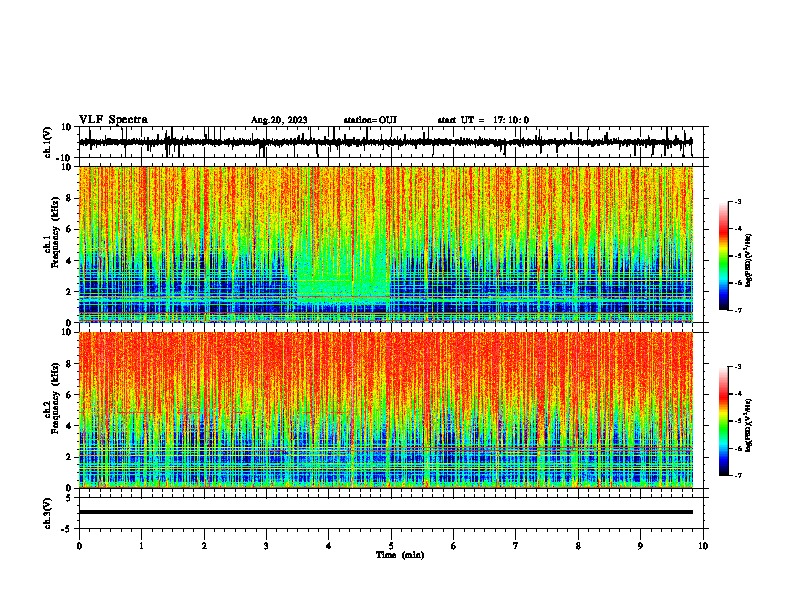Click the "station=OUI" header label

[370, 120]
